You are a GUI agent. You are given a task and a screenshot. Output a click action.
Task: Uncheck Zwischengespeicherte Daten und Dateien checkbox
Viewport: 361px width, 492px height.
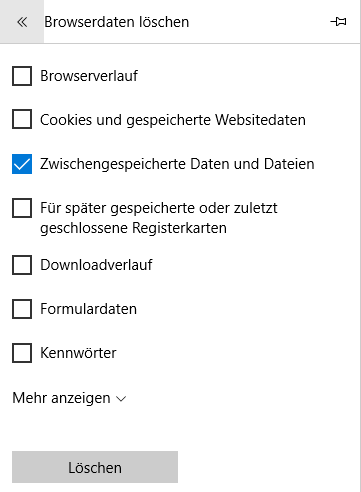click(22, 164)
